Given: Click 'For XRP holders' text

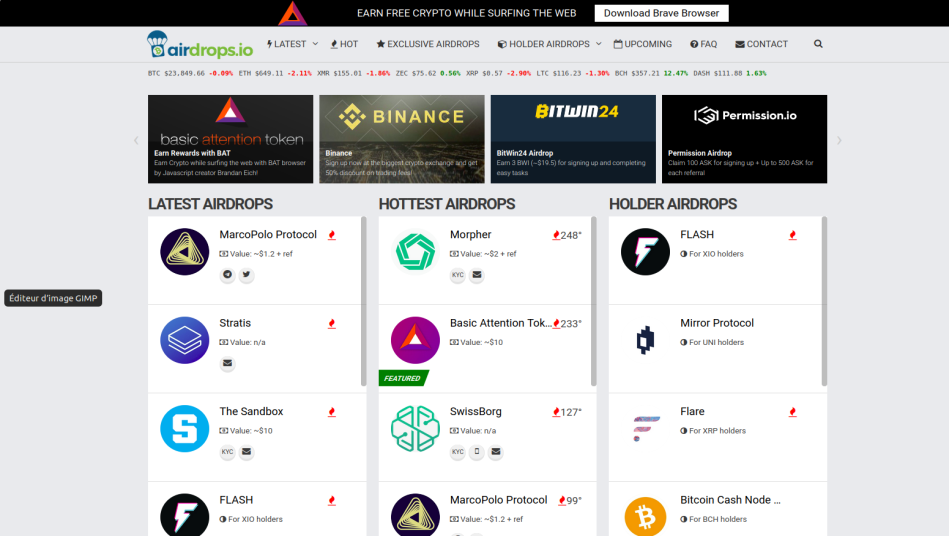Looking at the screenshot, I should 717,431.
